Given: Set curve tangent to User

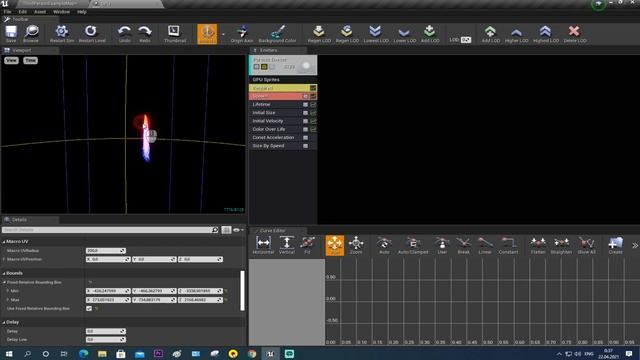Looking at the screenshot, I should [x=442, y=245].
